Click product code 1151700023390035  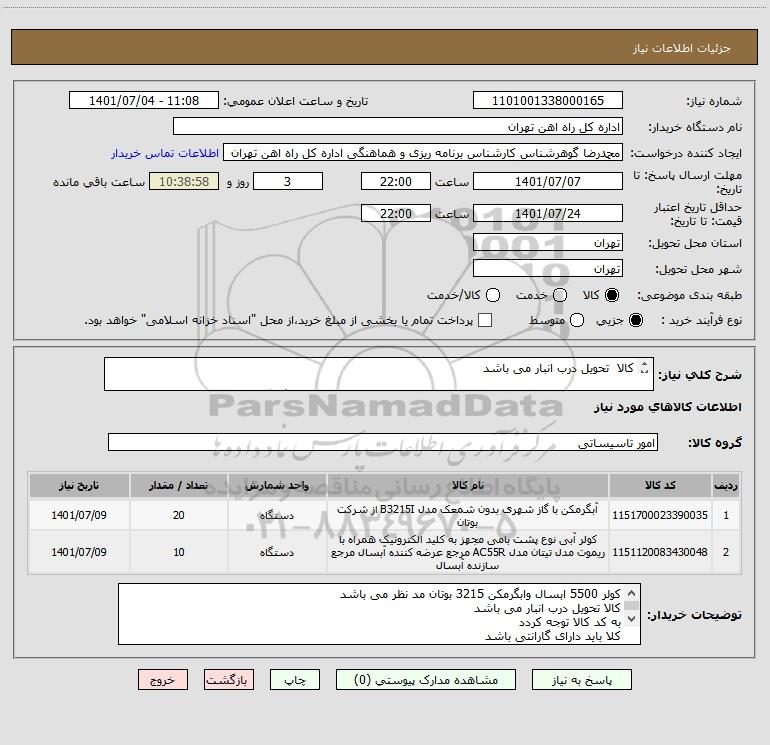pyautogui.click(x=660, y=515)
